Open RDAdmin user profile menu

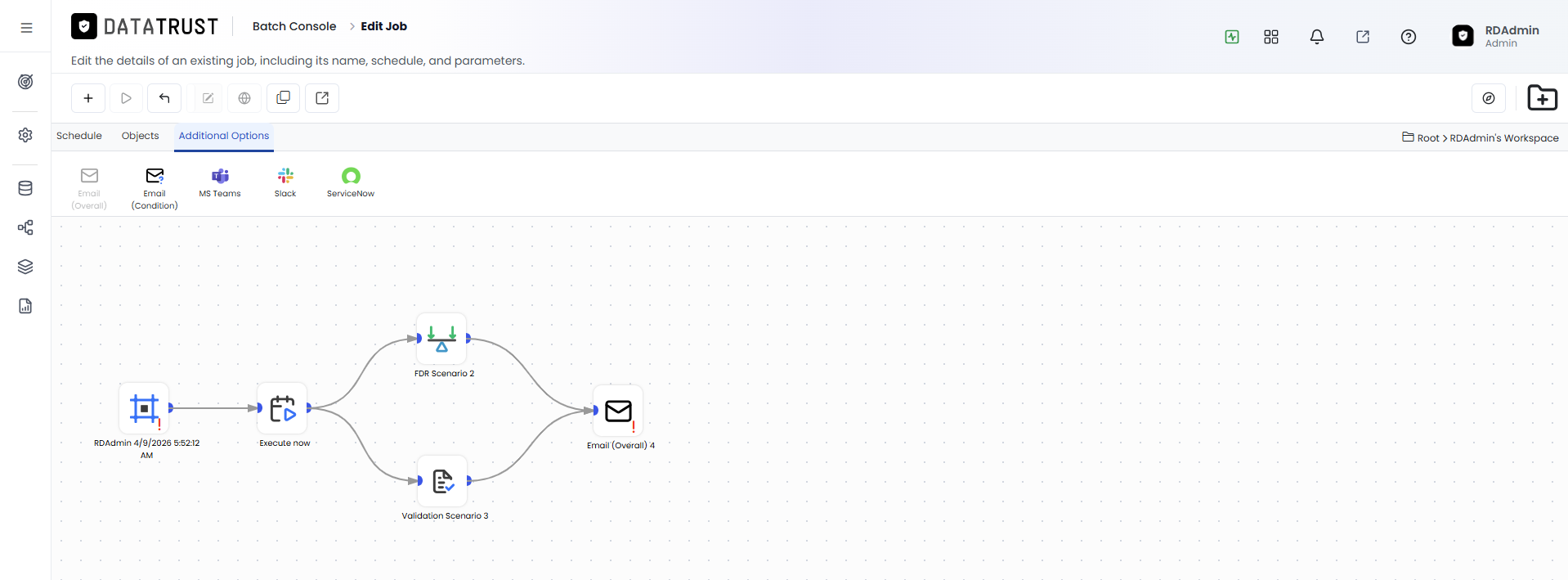click(x=1496, y=36)
